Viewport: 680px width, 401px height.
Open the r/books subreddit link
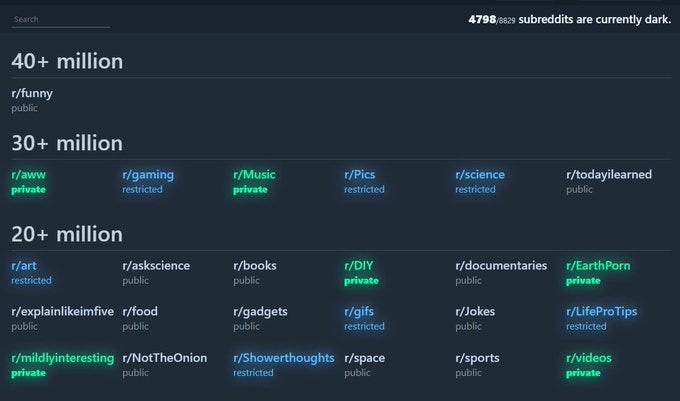255,266
